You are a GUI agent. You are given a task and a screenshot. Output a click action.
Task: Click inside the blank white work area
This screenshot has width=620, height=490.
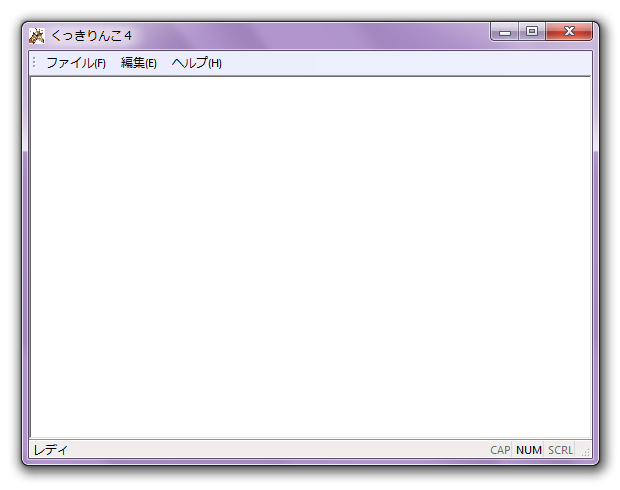pos(310,257)
